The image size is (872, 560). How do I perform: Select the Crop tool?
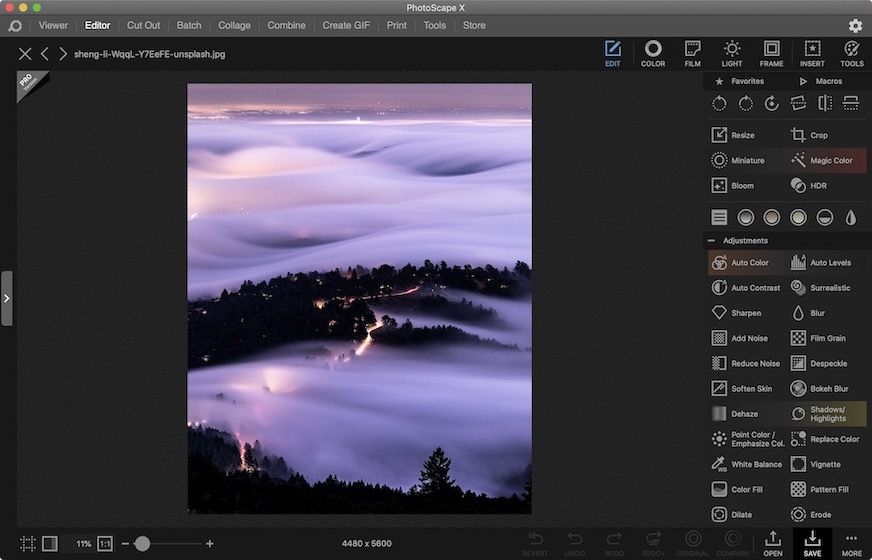click(x=809, y=135)
